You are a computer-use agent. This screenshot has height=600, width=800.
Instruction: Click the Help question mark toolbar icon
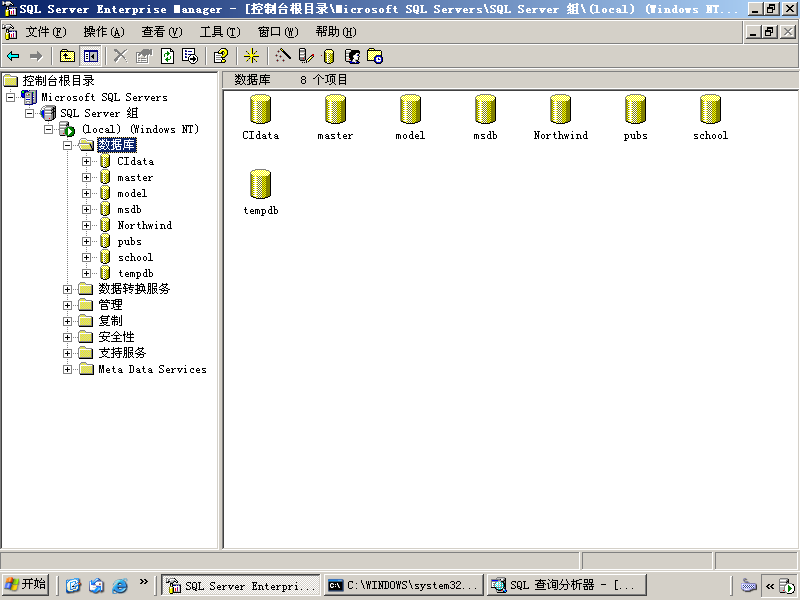[221, 56]
